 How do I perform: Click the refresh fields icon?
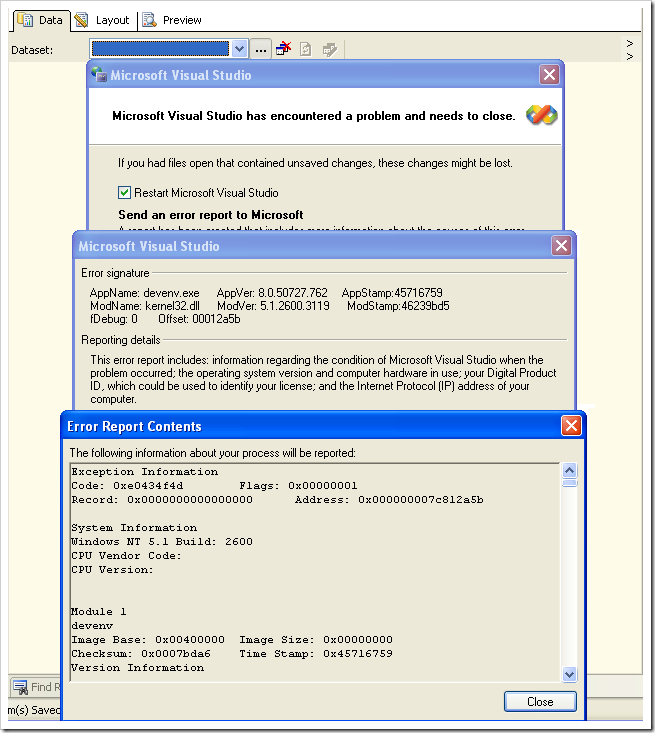[x=306, y=49]
